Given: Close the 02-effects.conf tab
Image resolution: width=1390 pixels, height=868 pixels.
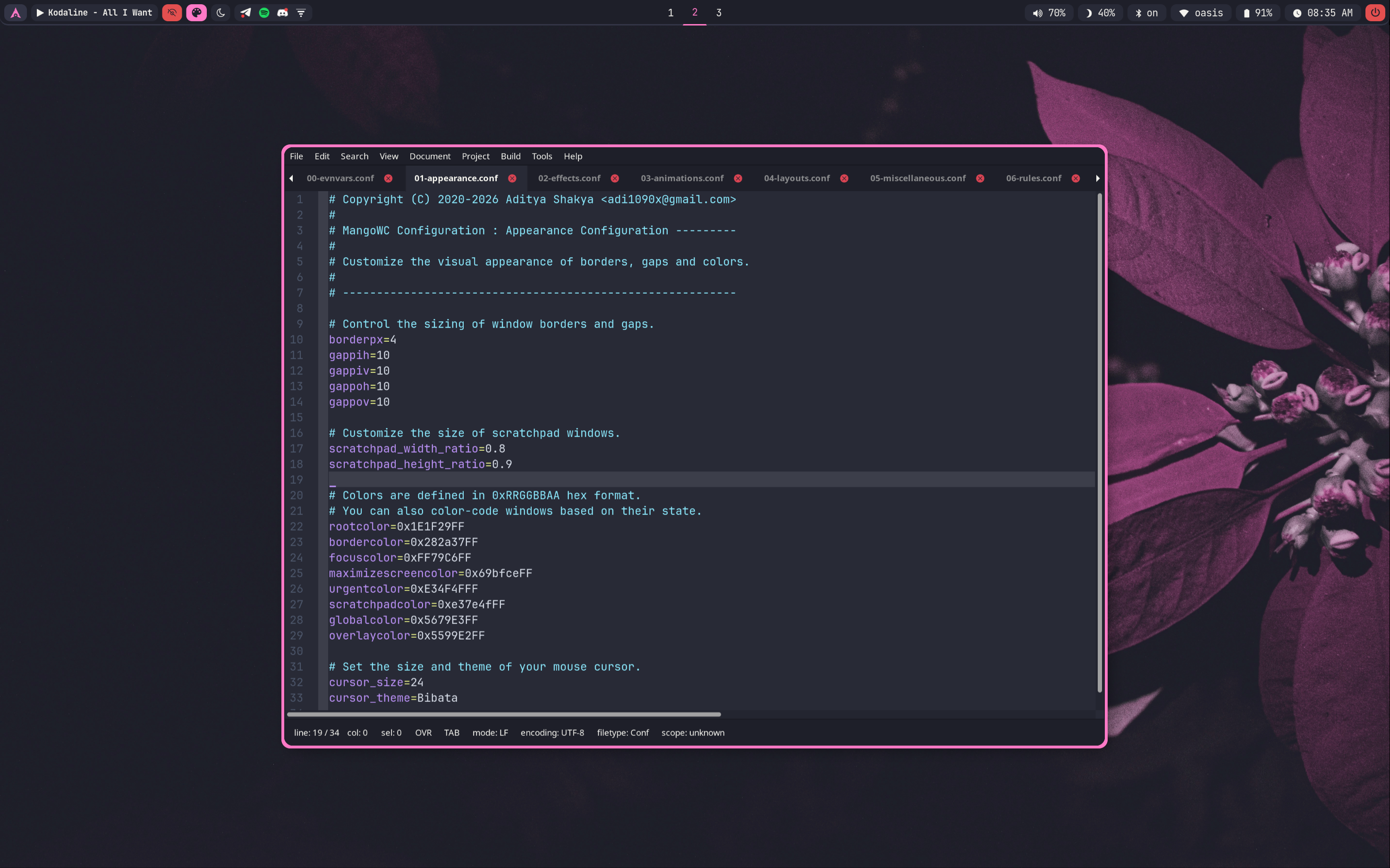Looking at the screenshot, I should [615, 178].
